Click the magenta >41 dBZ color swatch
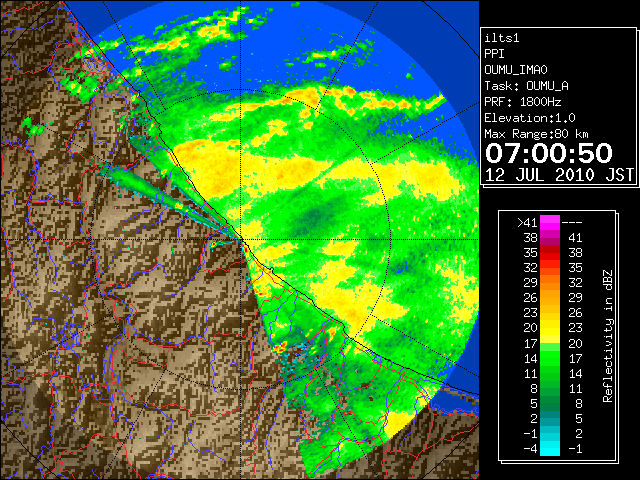 [550, 223]
